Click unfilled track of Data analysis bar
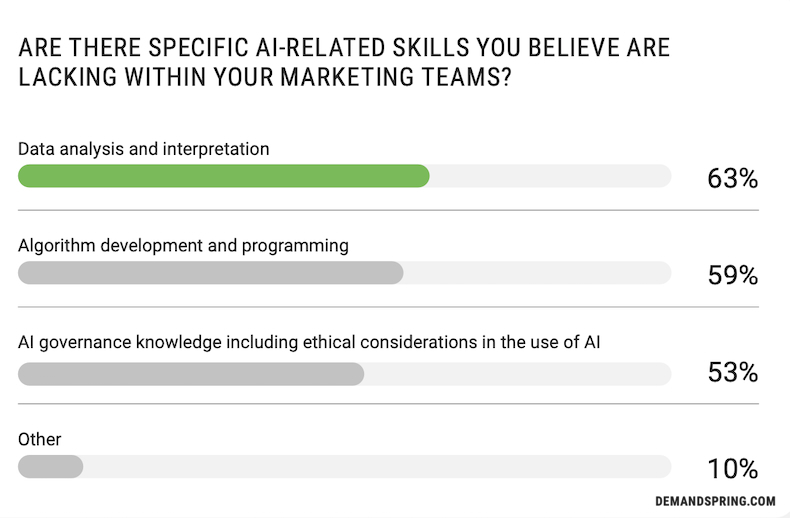Image resolution: width=790 pixels, height=518 pixels. (x=550, y=176)
